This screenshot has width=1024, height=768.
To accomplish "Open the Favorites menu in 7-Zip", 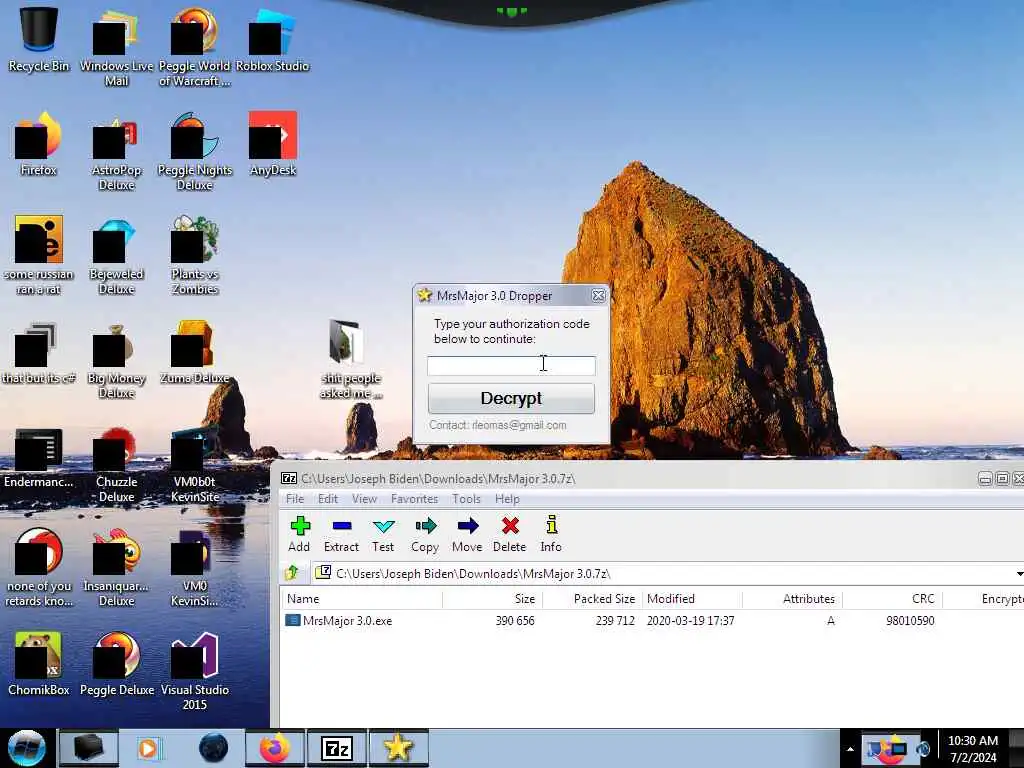I will click(x=415, y=499).
